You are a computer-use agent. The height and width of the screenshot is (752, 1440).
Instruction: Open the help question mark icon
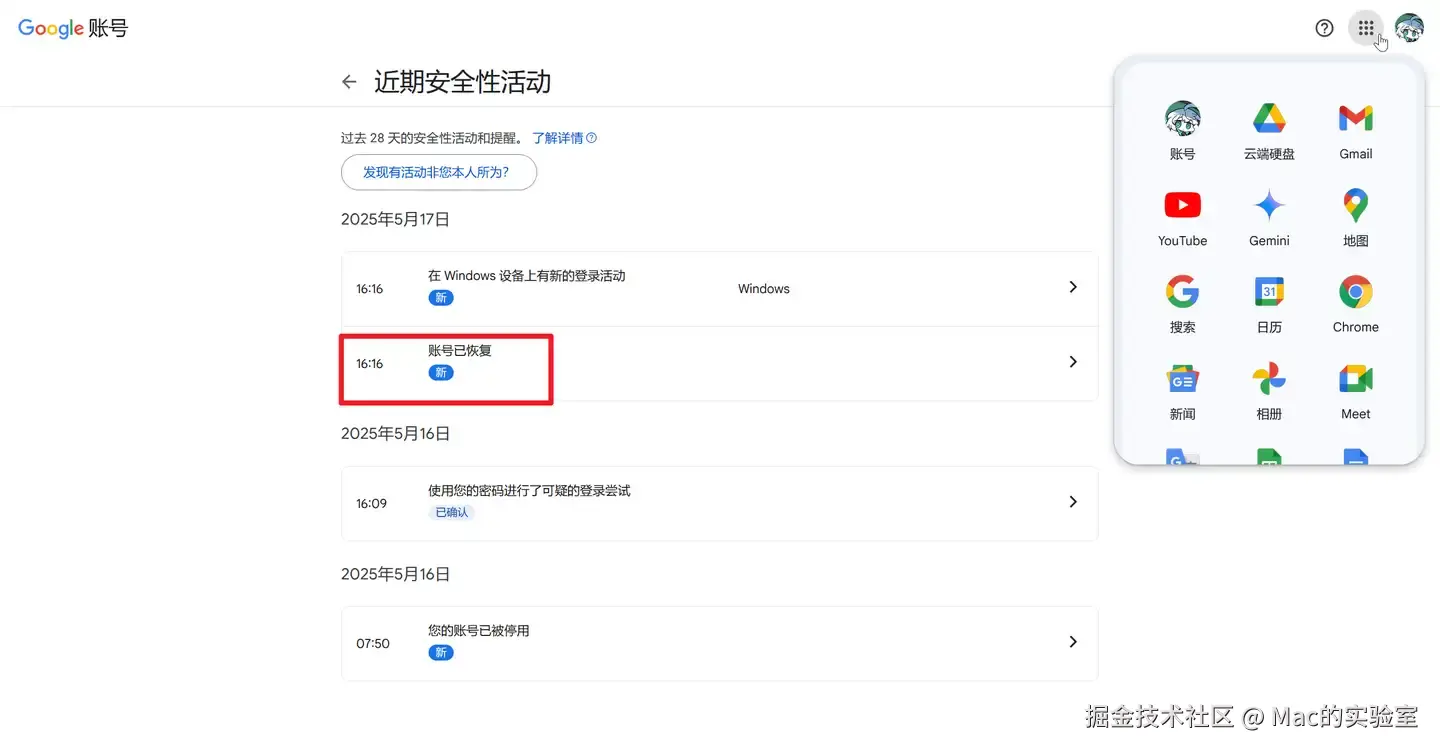click(1324, 28)
